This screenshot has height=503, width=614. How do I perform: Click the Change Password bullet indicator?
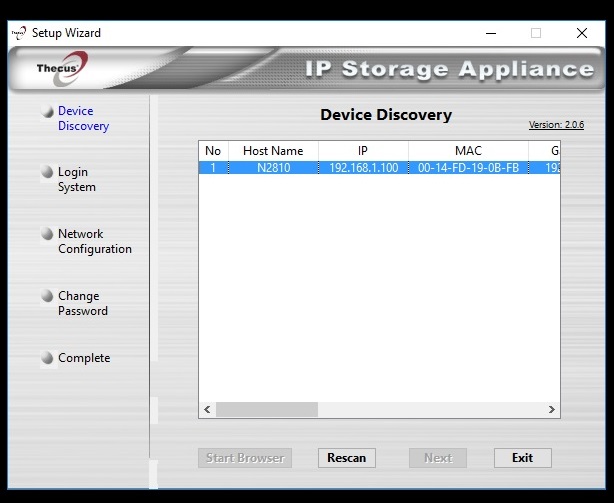point(47,297)
